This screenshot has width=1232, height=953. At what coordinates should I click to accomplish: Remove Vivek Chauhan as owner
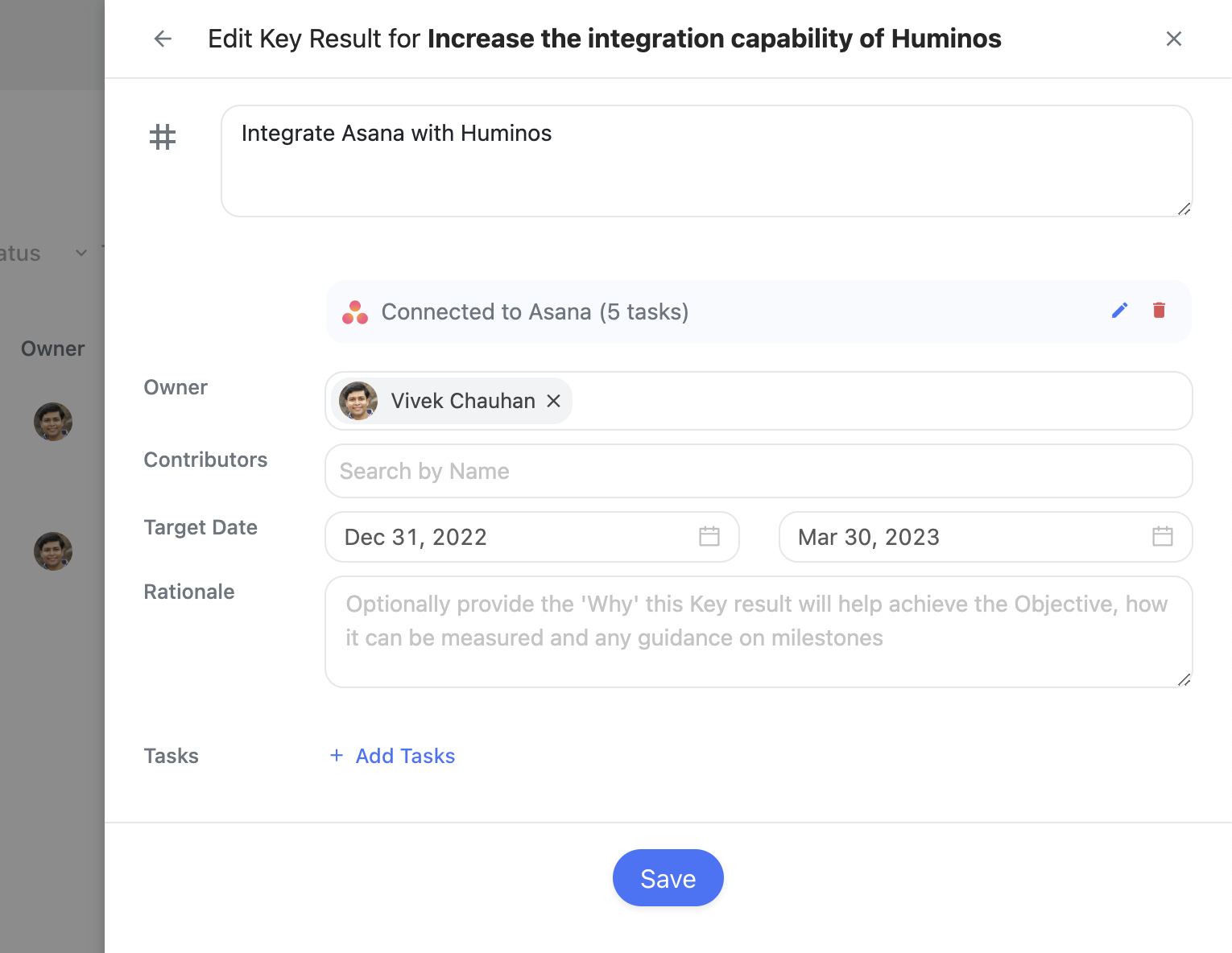point(553,401)
